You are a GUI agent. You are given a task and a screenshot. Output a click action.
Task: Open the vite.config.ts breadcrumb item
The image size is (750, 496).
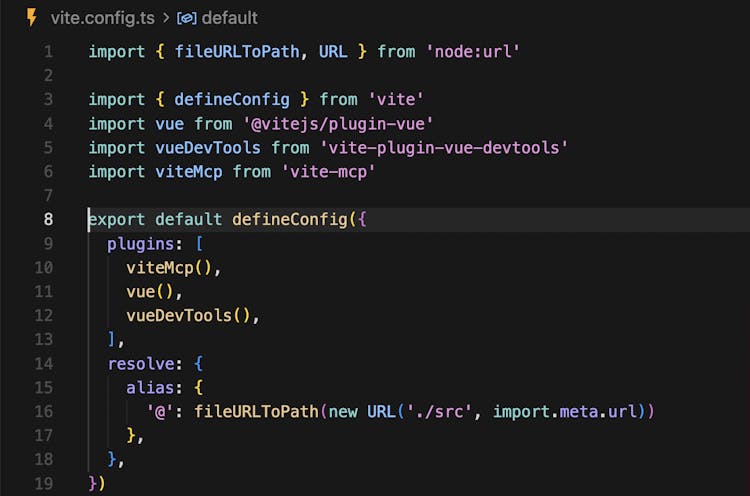click(x=105, y=18)
